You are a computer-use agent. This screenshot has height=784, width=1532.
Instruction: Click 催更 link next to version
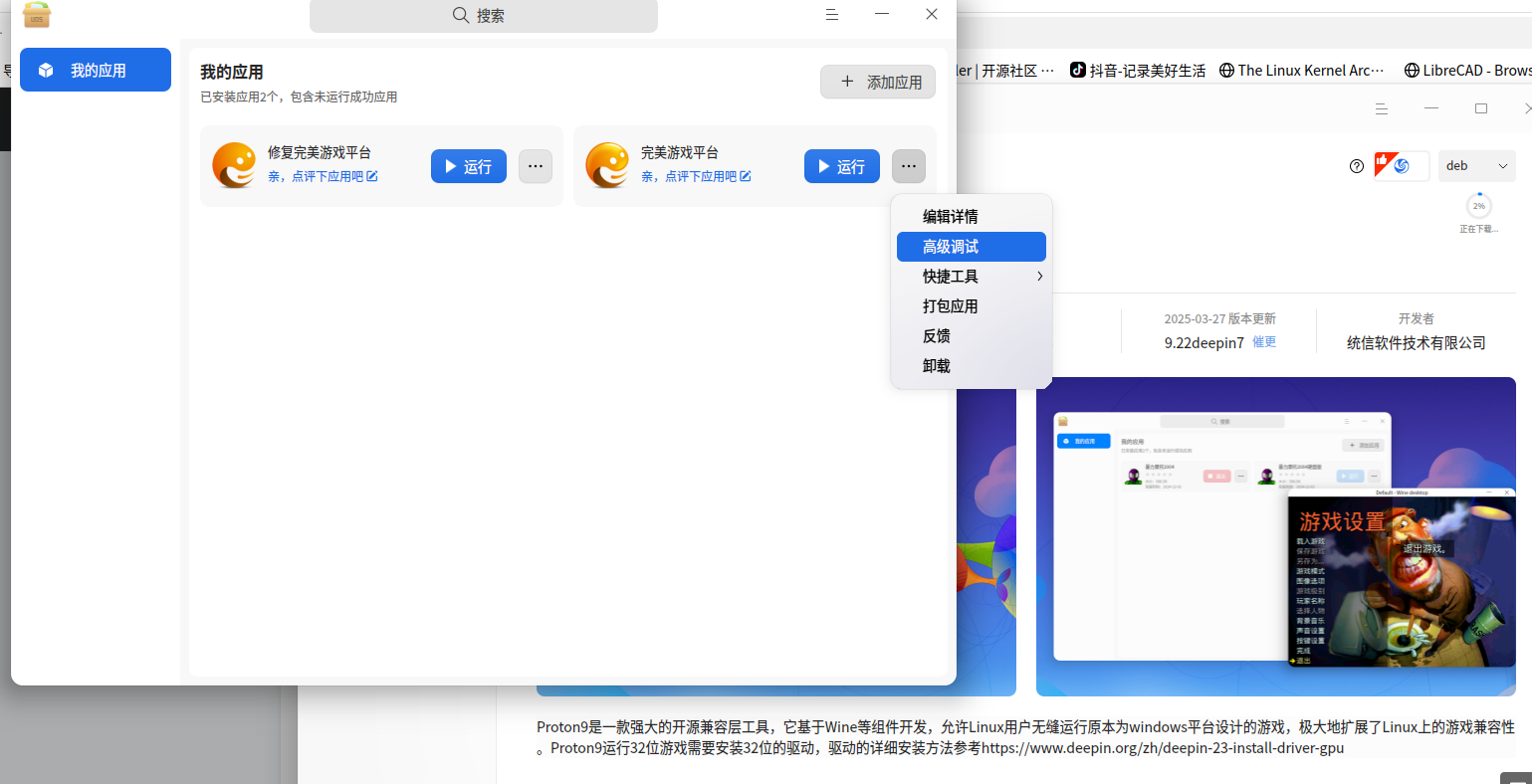(x=1264, y=341)
